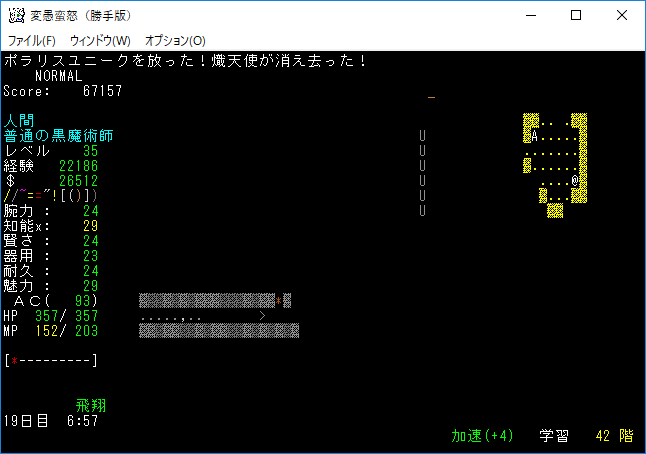Viewport: 646px width, 454px height.
Task: Click the orange asterisk in the wall row
Action: (x=277, y=300)
